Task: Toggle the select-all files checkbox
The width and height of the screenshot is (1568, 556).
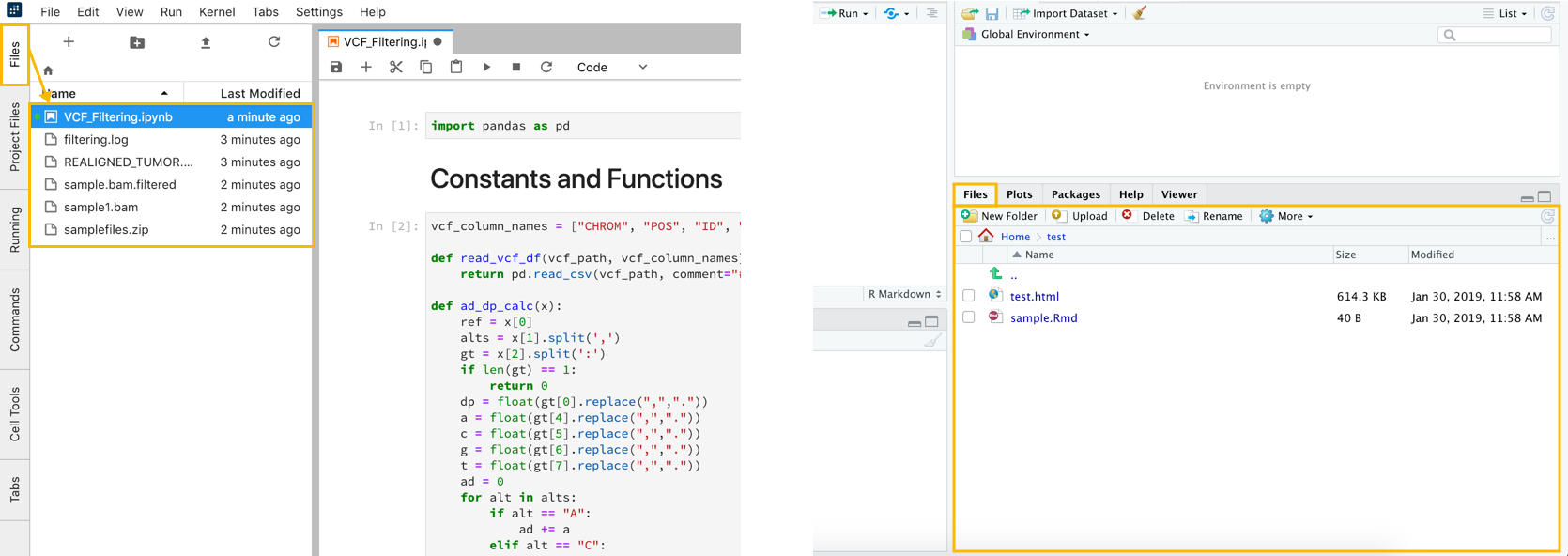Action: [x=966, y=237]
